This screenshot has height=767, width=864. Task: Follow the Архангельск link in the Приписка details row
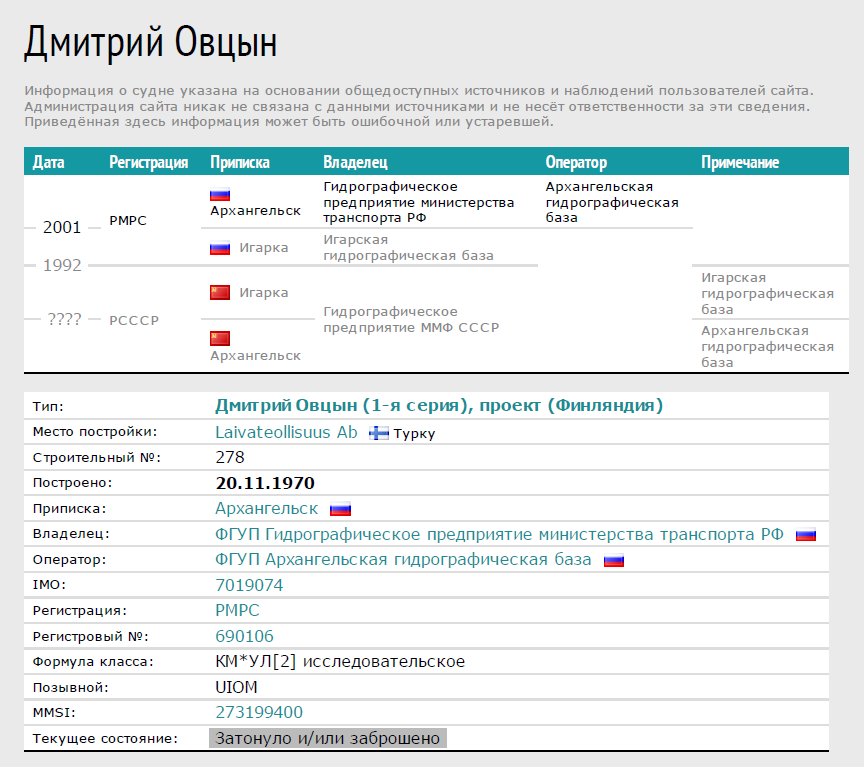(267, 509)
